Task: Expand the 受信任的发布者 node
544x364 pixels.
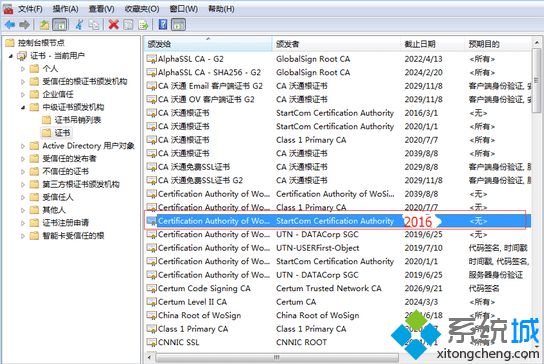Action: 23,159
